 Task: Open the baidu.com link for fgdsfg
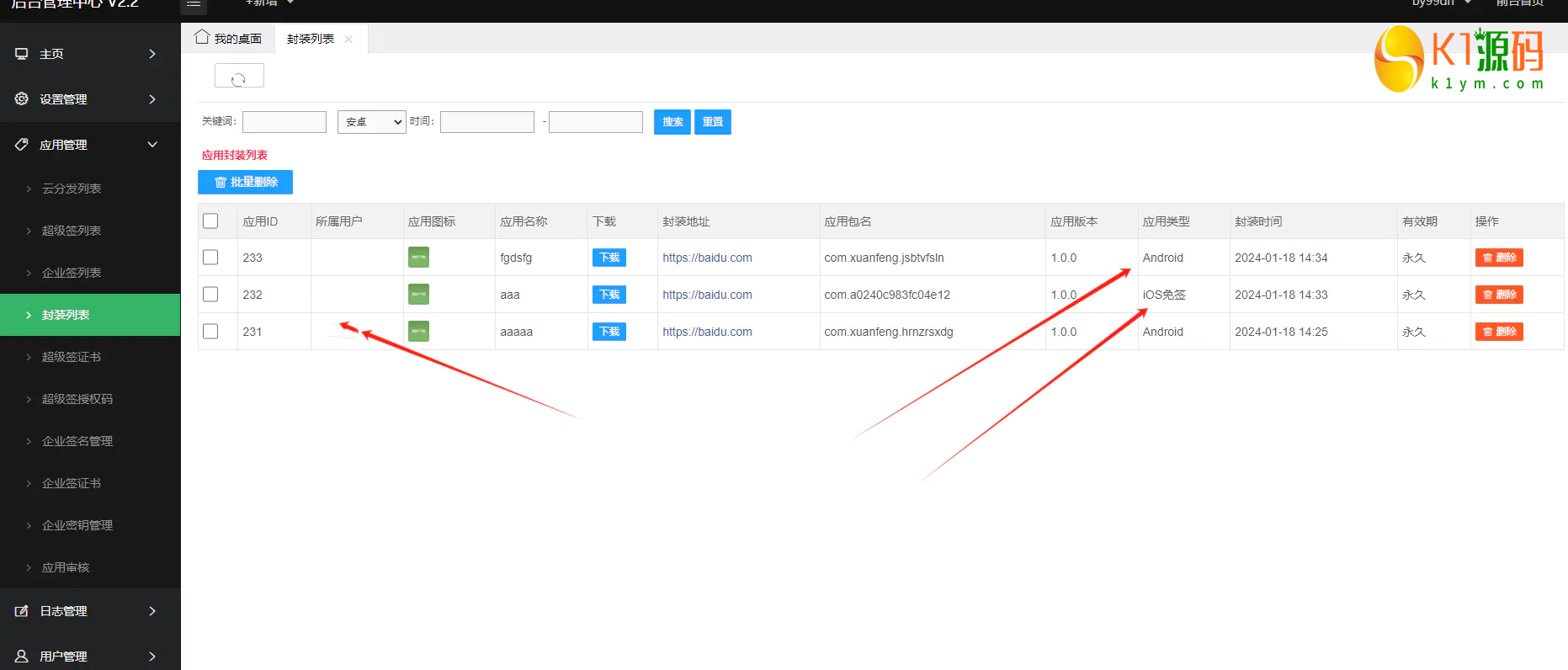click(x=707, y=258)
